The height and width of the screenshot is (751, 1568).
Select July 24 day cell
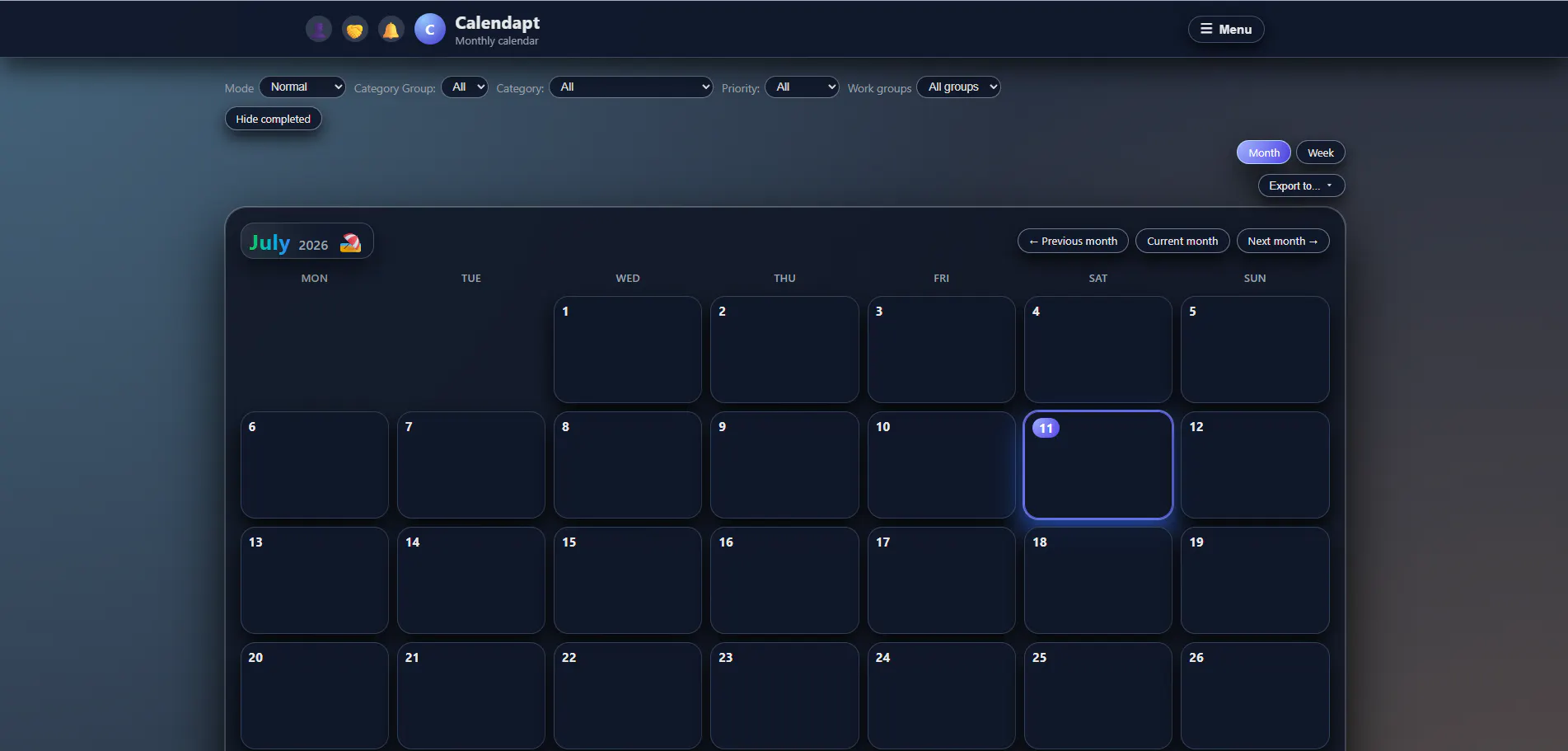[941, 696]
